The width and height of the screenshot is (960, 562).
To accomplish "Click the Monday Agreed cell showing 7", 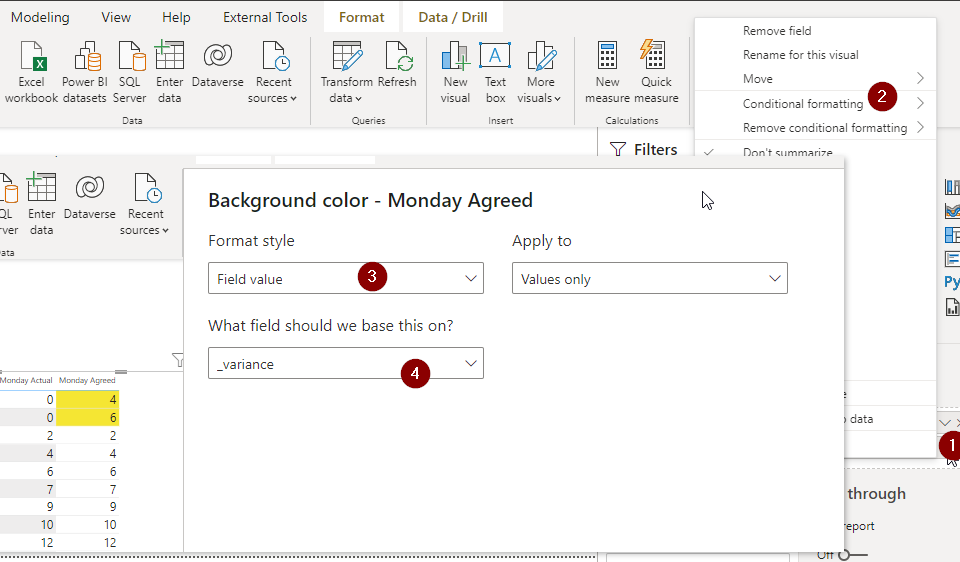I will 88,489.
